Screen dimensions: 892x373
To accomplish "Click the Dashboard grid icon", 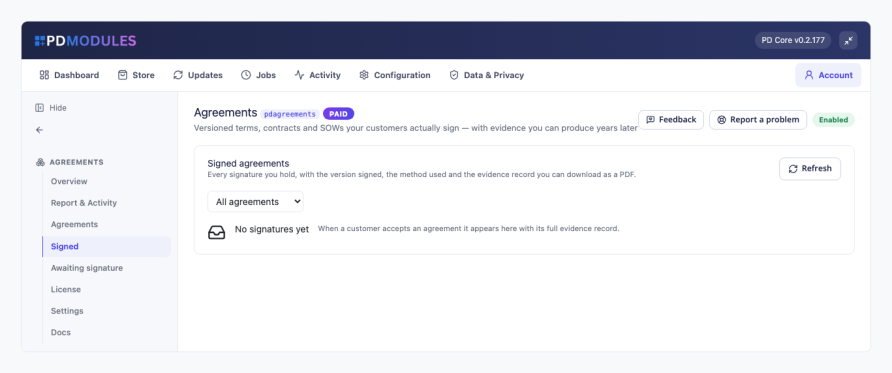I will (x=44, y=75).
